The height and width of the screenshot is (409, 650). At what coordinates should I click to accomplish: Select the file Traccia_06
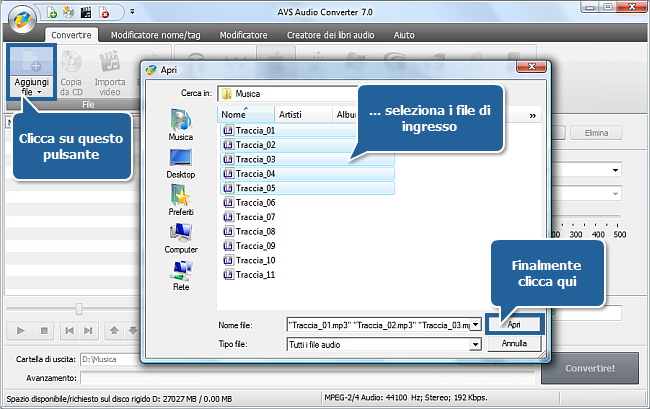pos(249,203)
